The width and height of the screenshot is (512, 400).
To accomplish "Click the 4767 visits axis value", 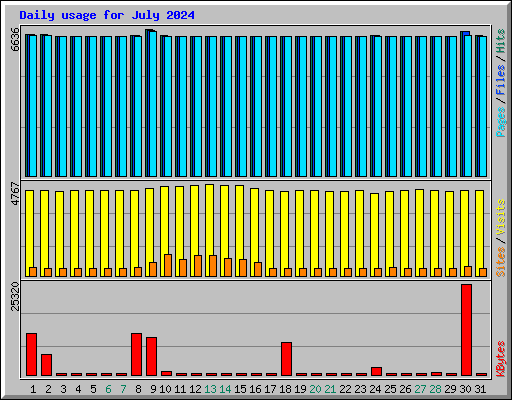I will coord(15,193).
